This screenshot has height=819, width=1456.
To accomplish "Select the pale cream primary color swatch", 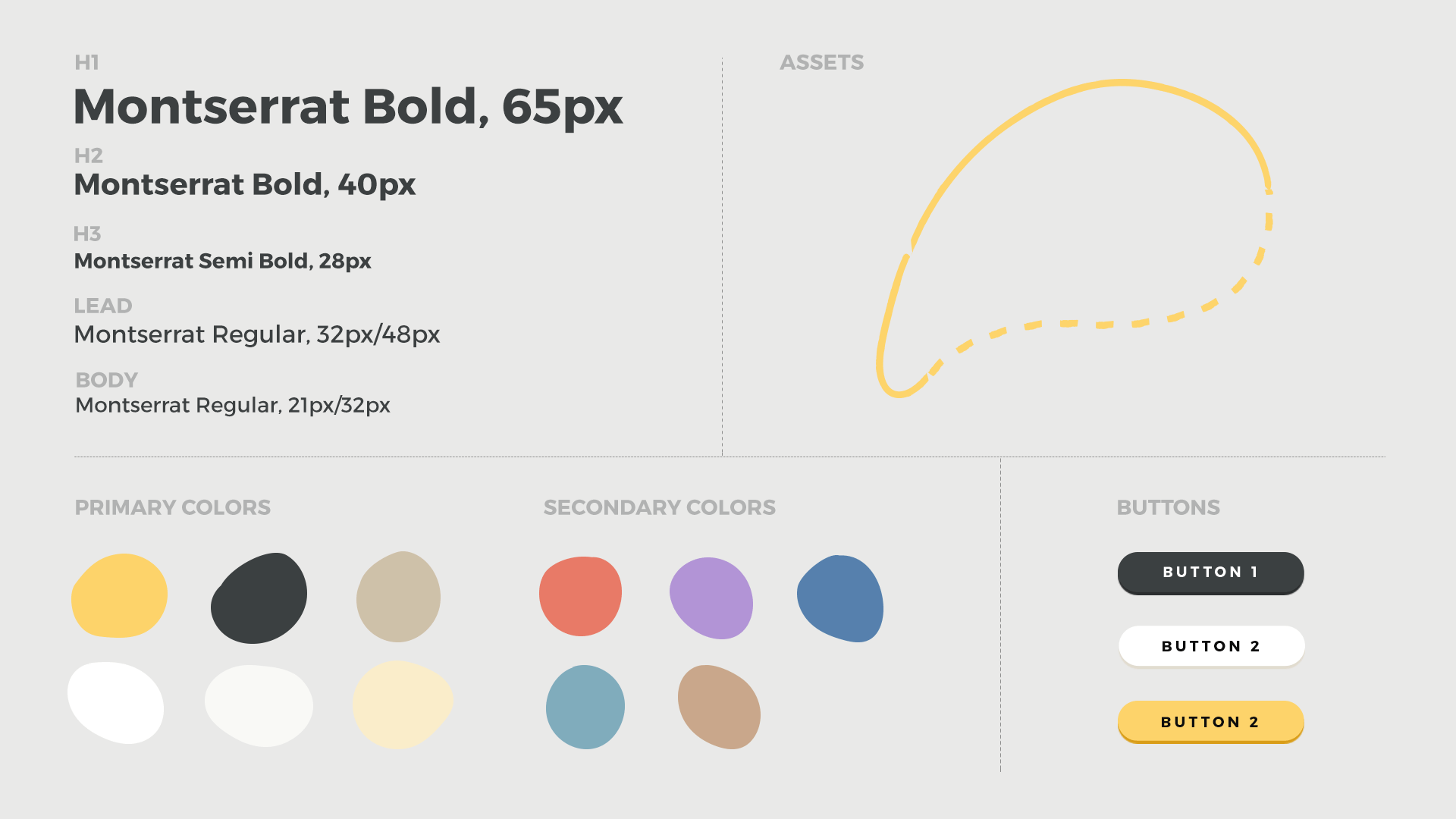I will 403,704.
